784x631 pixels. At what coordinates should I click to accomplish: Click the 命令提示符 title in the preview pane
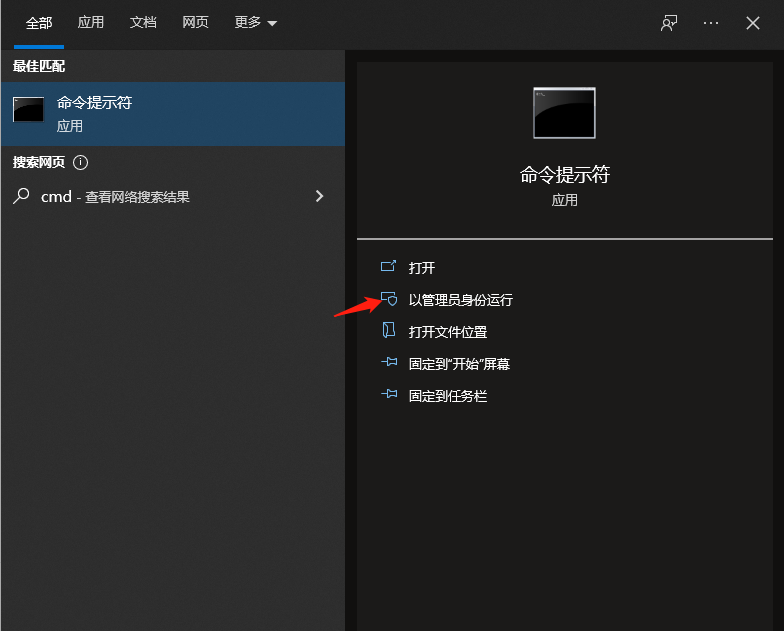[564, 175]
